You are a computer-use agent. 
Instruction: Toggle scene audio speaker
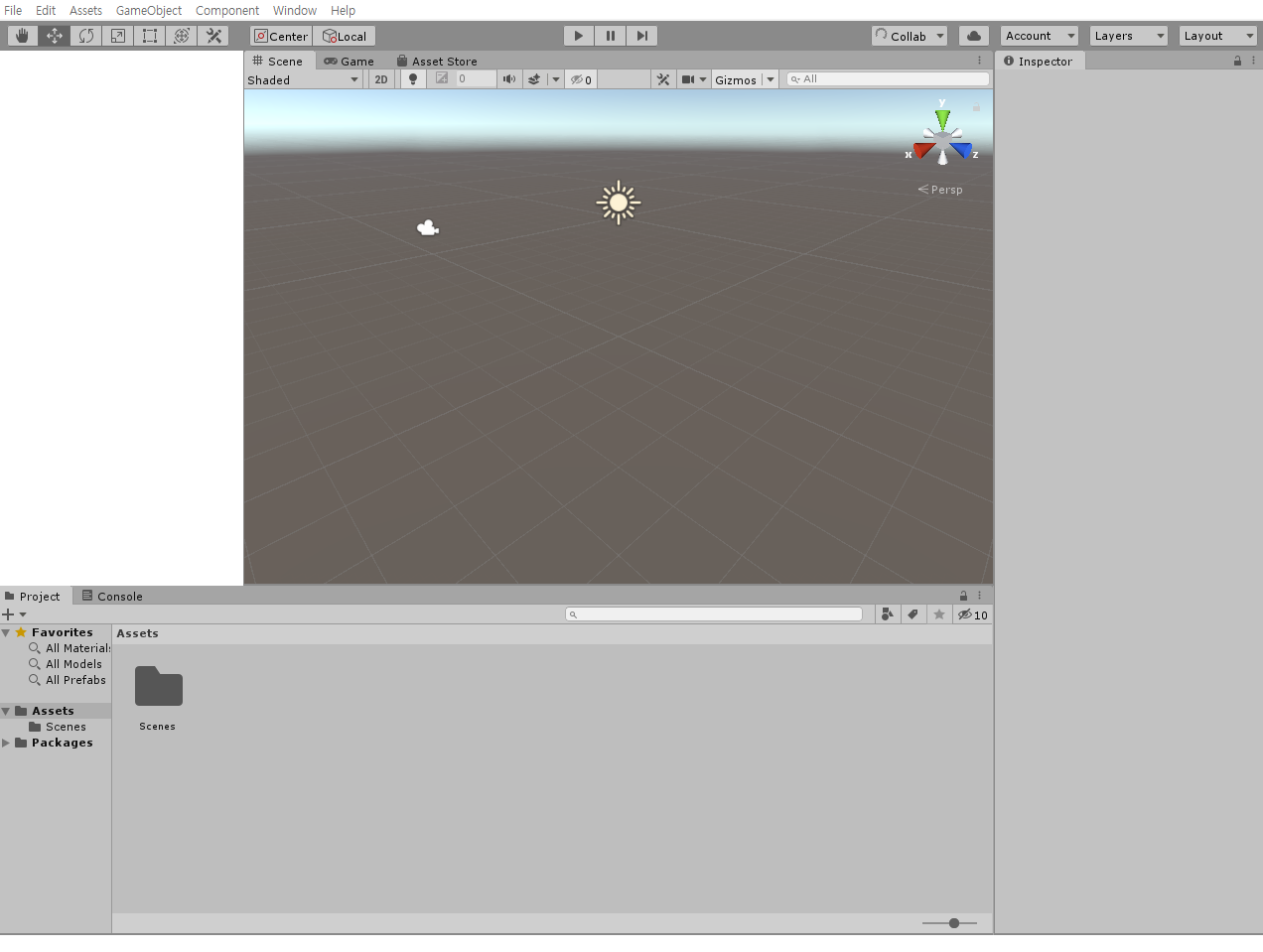click(509, 79)
